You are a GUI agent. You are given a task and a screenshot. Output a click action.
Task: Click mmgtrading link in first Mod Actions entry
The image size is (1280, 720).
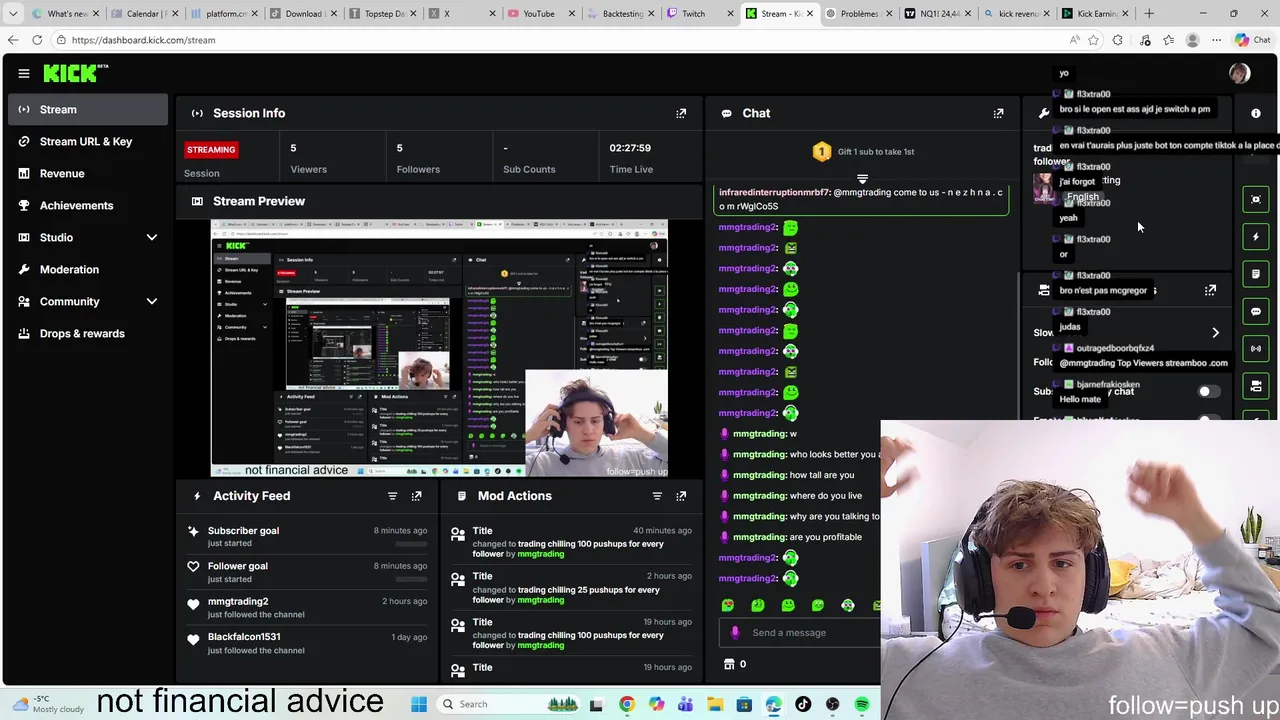click(x=540, y=554)
